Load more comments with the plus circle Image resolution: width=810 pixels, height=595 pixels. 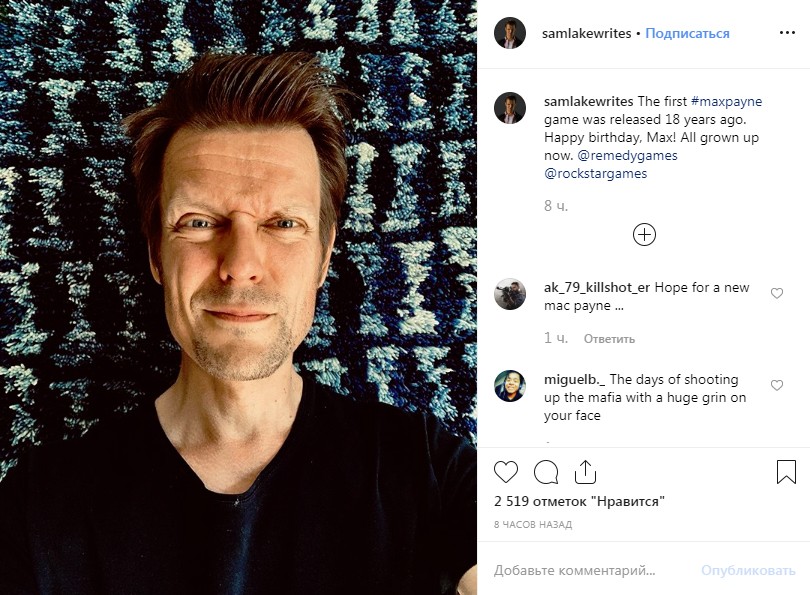coord(645,235)
